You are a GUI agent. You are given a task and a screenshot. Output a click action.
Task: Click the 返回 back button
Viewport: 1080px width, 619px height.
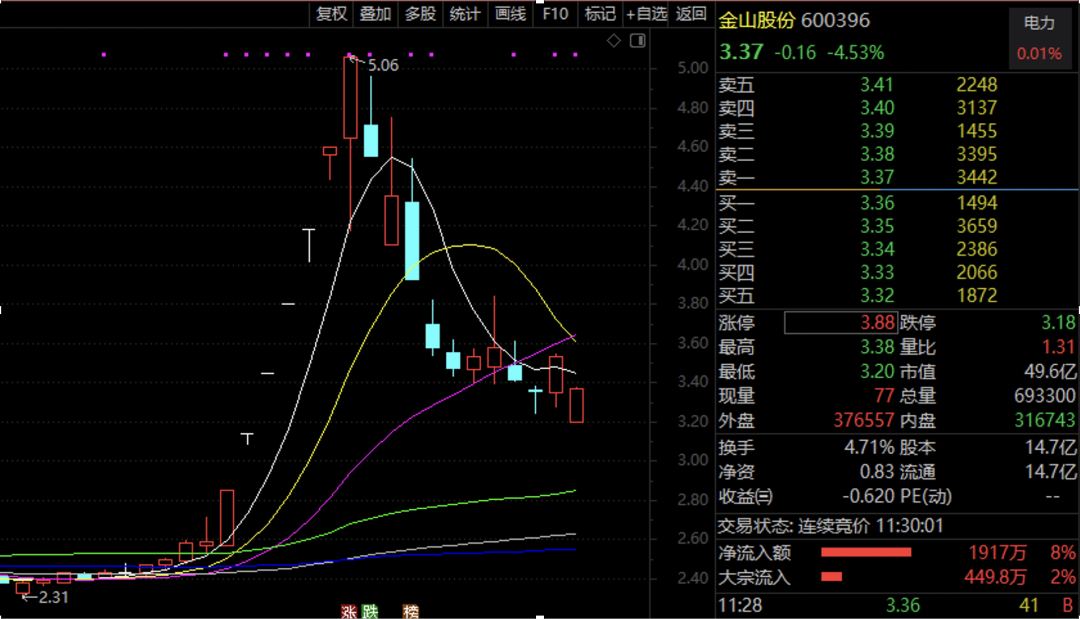coord(691,13)
